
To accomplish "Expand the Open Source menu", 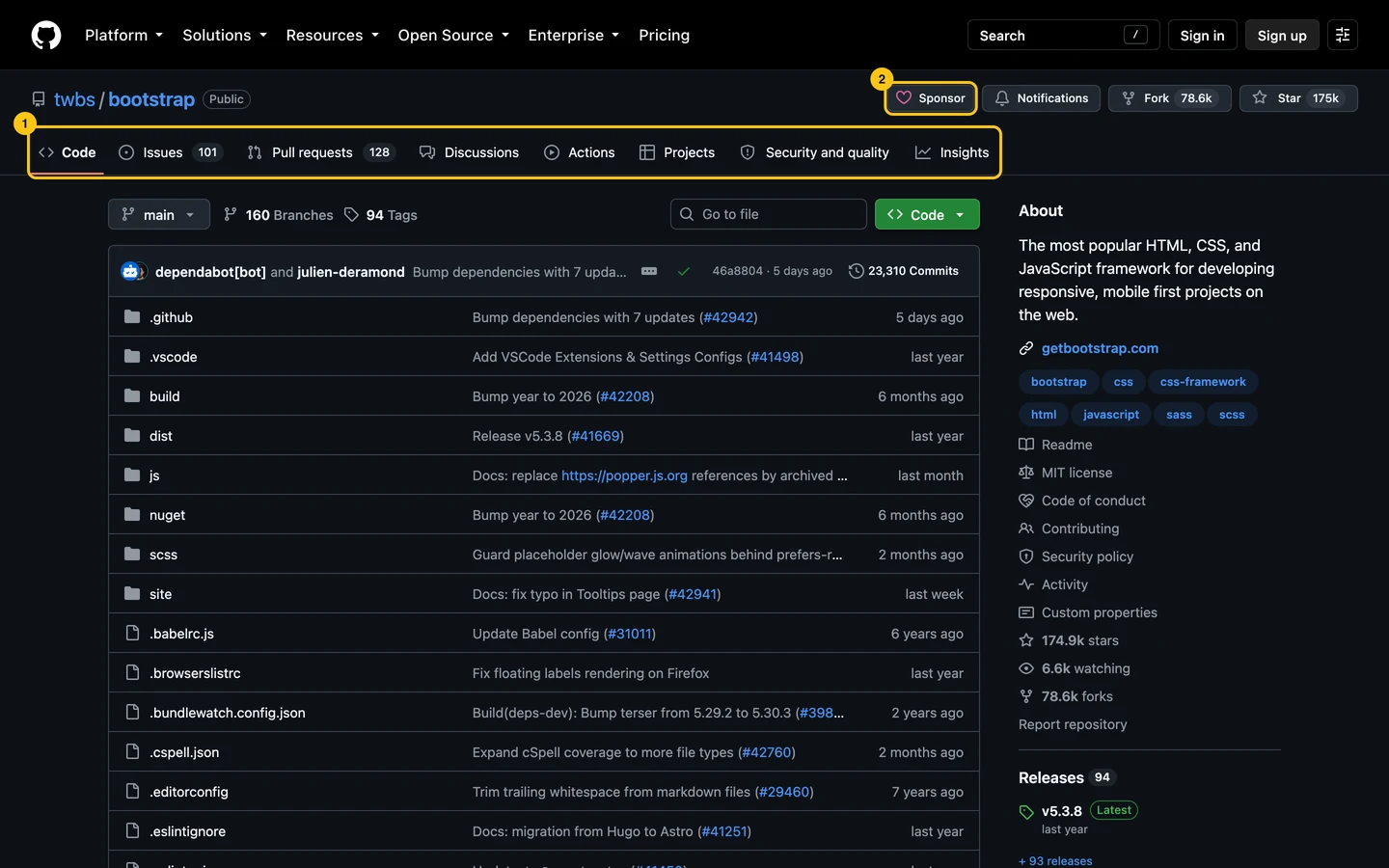I will point(453,35).
